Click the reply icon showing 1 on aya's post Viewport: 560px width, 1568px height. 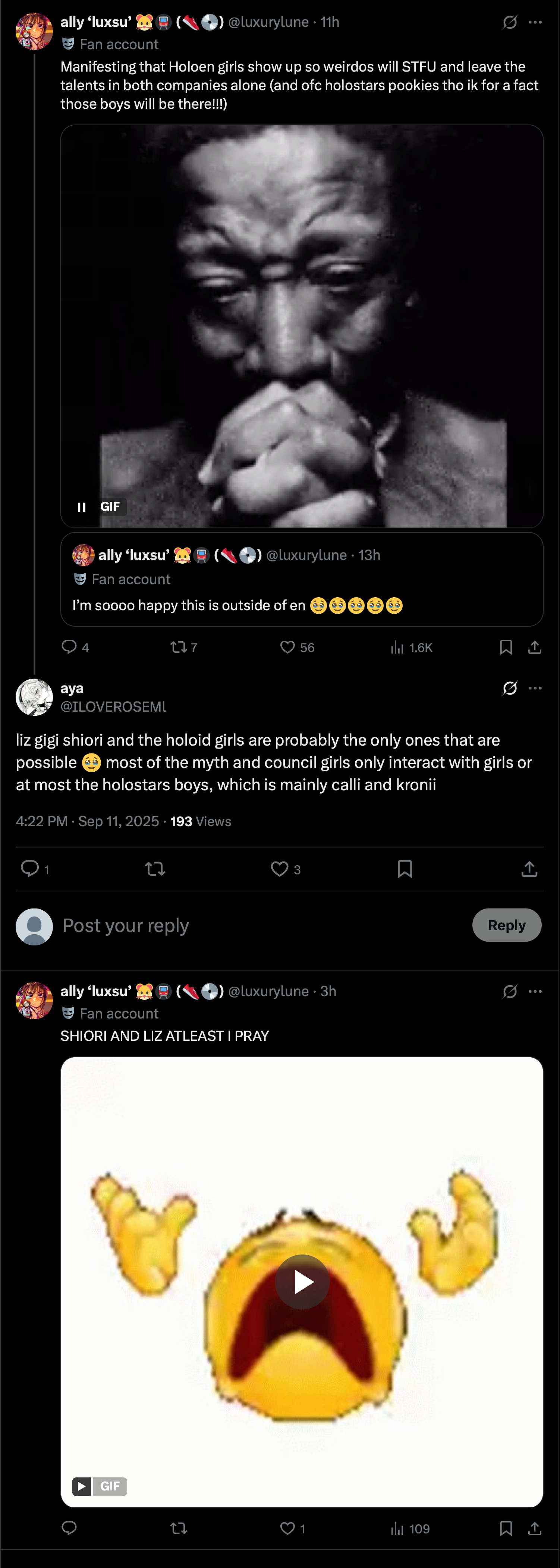(30, 868)
